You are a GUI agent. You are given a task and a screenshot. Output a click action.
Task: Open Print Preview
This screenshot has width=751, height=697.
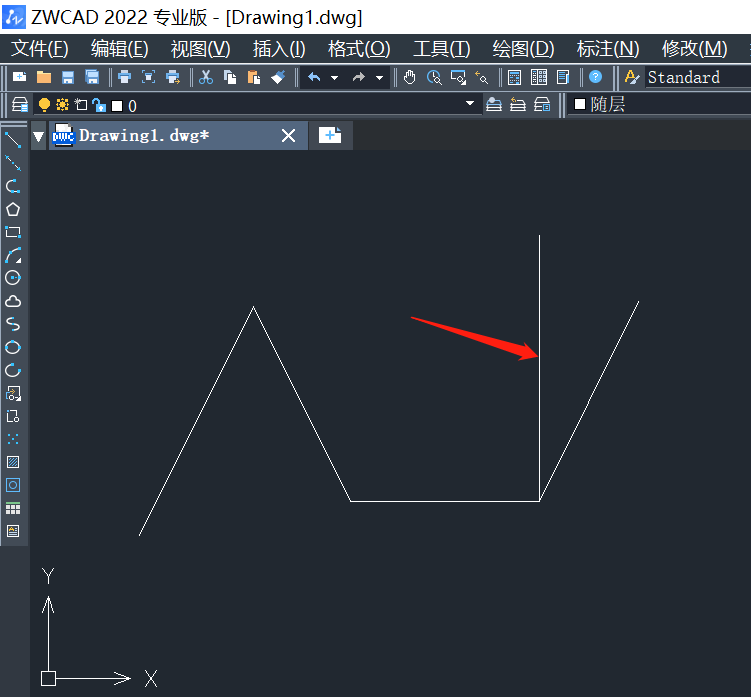click(148, 77)
